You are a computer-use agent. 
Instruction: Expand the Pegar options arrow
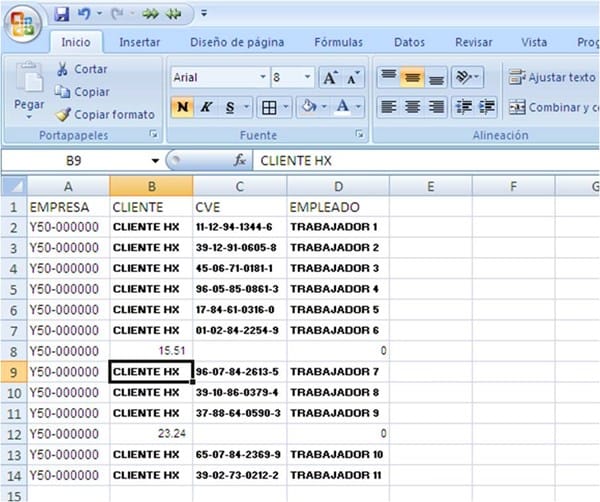tap(29, 117)
